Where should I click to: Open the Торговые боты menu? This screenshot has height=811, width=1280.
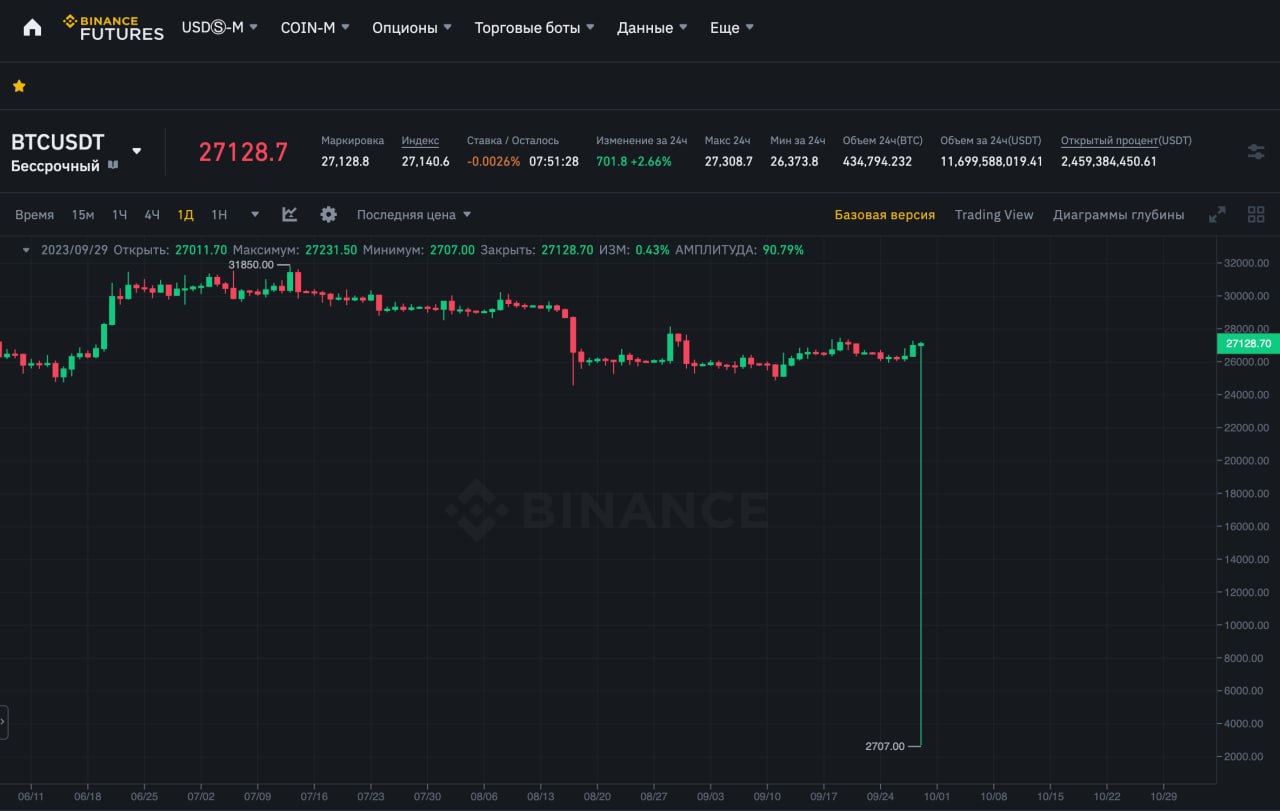534,28
